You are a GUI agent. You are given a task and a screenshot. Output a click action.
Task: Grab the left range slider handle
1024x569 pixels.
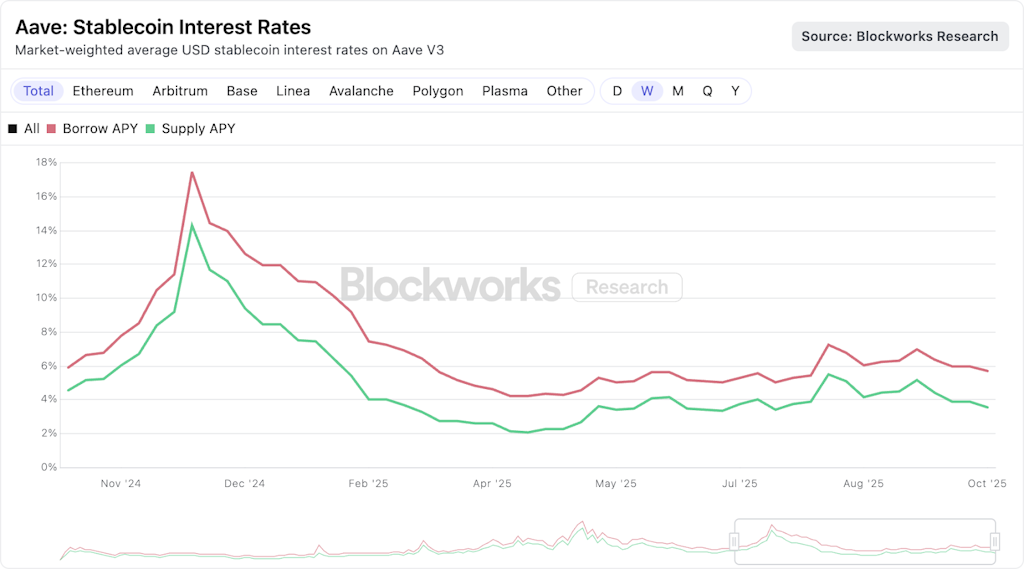click(734, 541)
